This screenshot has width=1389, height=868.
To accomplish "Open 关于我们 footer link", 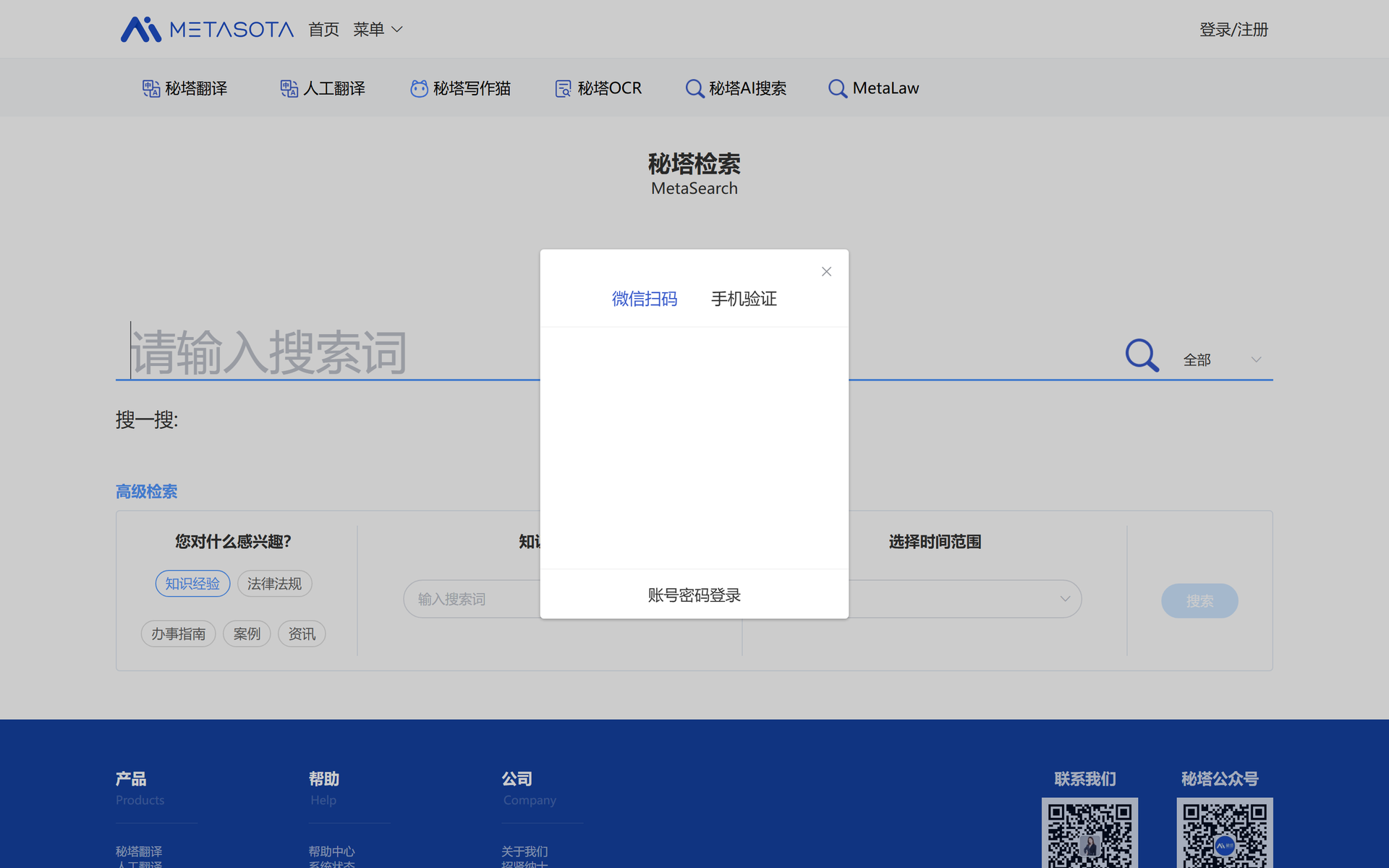I will pyautogui.click(x=524, y=851).
